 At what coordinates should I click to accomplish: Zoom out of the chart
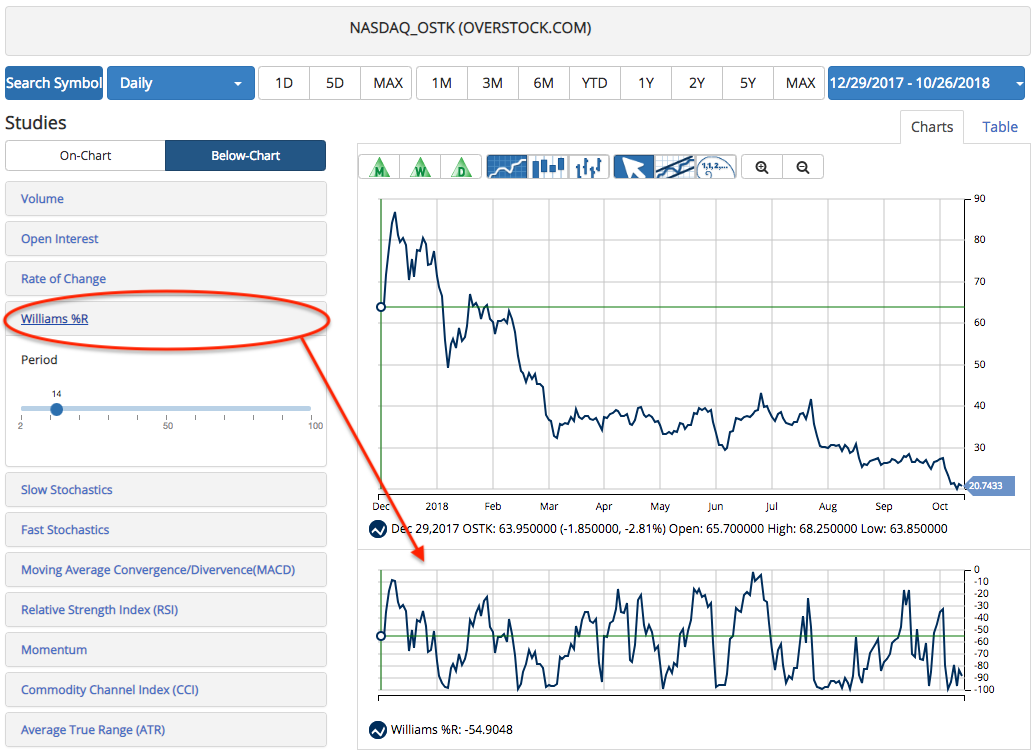(803, 167)
